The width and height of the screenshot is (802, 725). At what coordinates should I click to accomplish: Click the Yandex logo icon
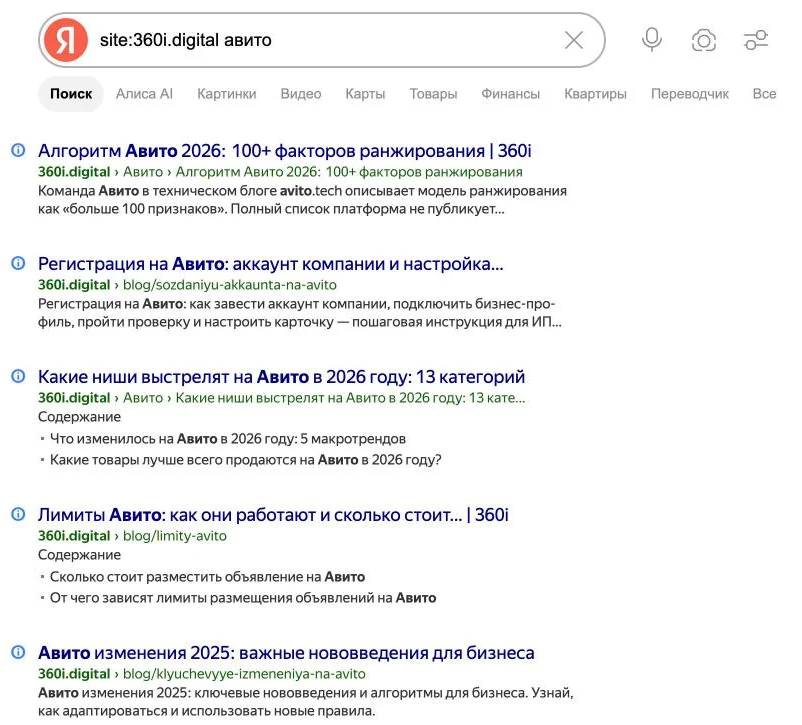pos(65,40)
